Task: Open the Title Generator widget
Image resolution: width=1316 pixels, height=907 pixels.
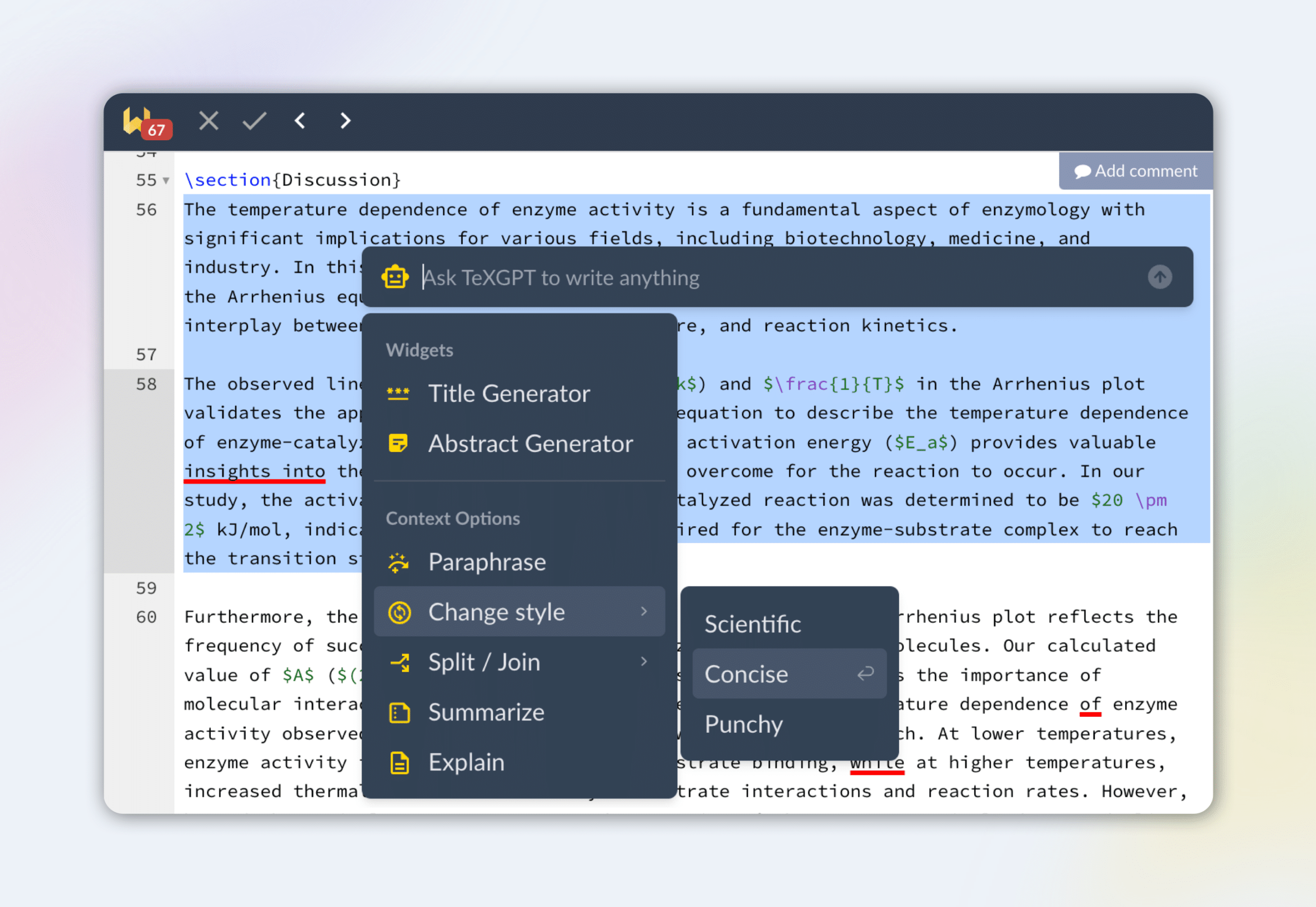Action: point(509,393)
